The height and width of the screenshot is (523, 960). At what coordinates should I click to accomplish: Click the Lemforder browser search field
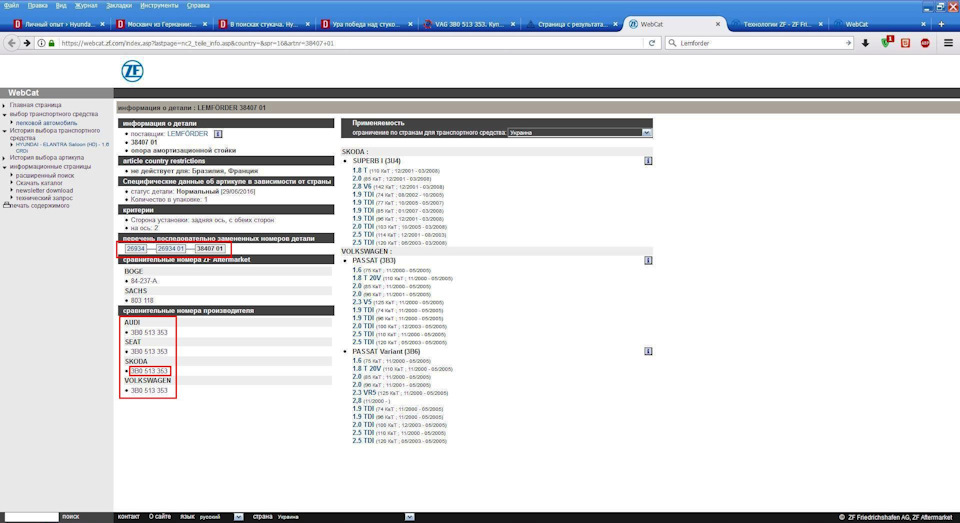759,43
